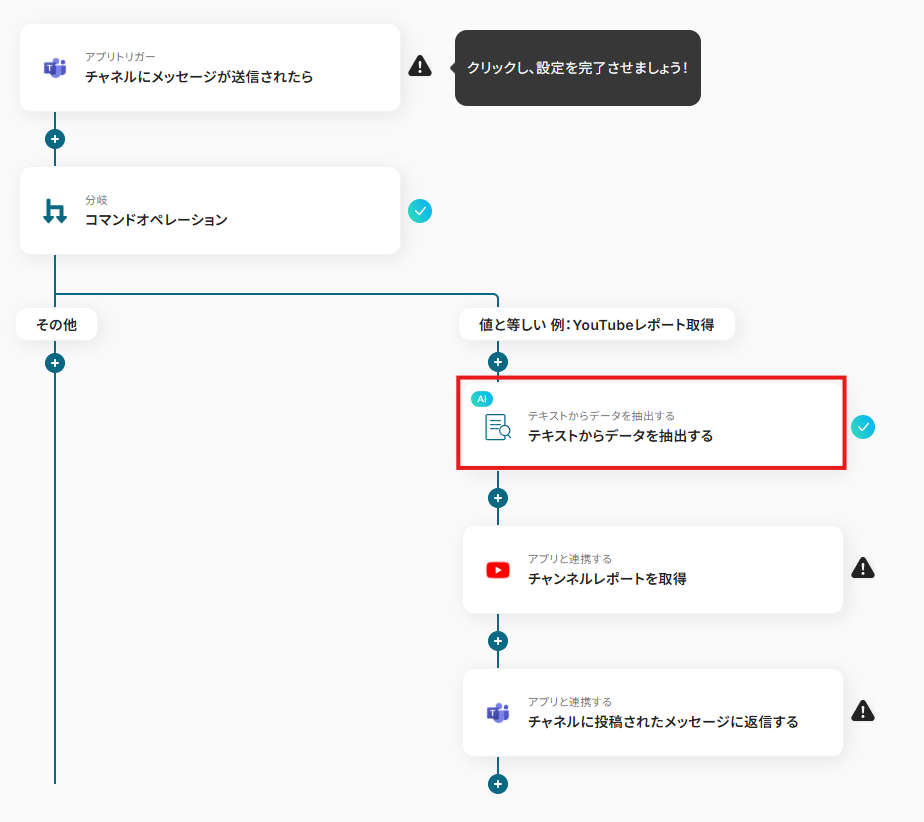Add a step under the その他 branch

55,363
